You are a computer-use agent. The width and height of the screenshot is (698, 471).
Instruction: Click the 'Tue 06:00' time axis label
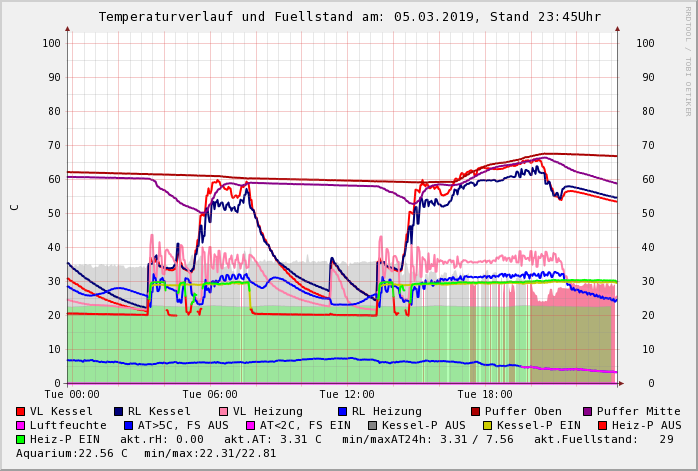coord(210,395)
